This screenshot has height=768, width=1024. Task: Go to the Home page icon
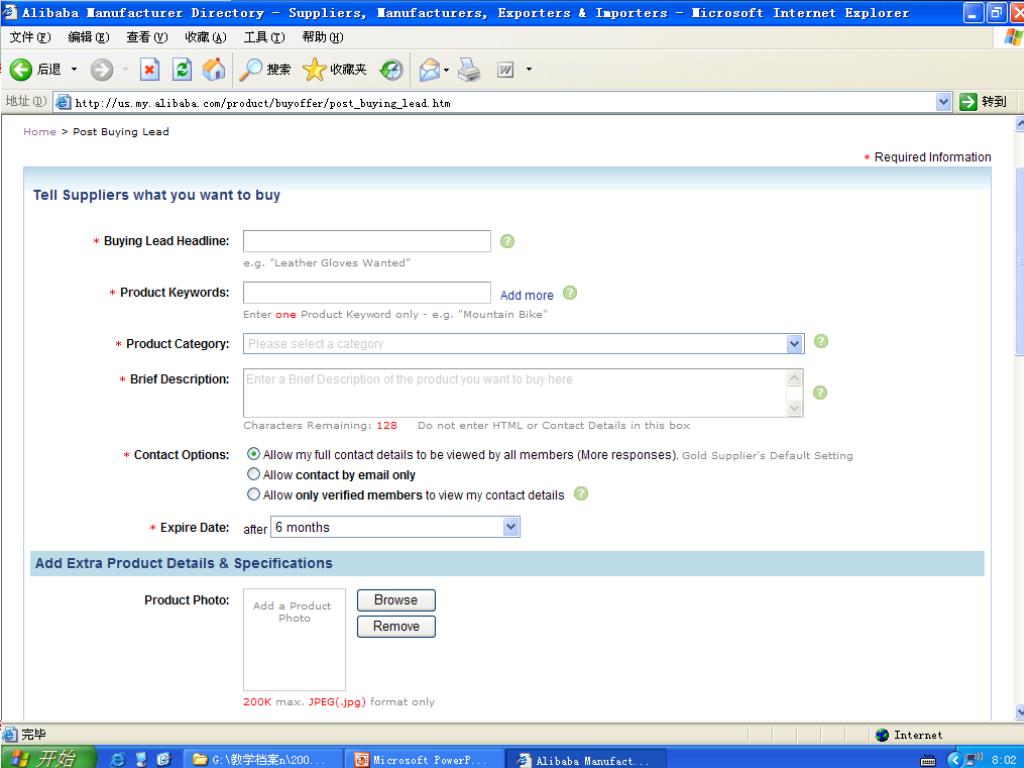(x=214, y=69)
